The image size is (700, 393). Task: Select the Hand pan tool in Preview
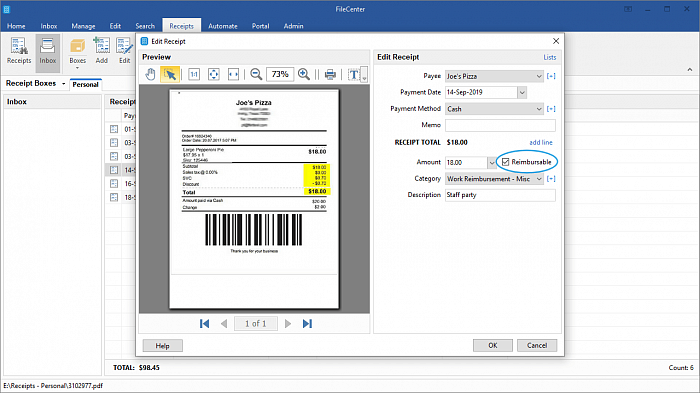150,74
